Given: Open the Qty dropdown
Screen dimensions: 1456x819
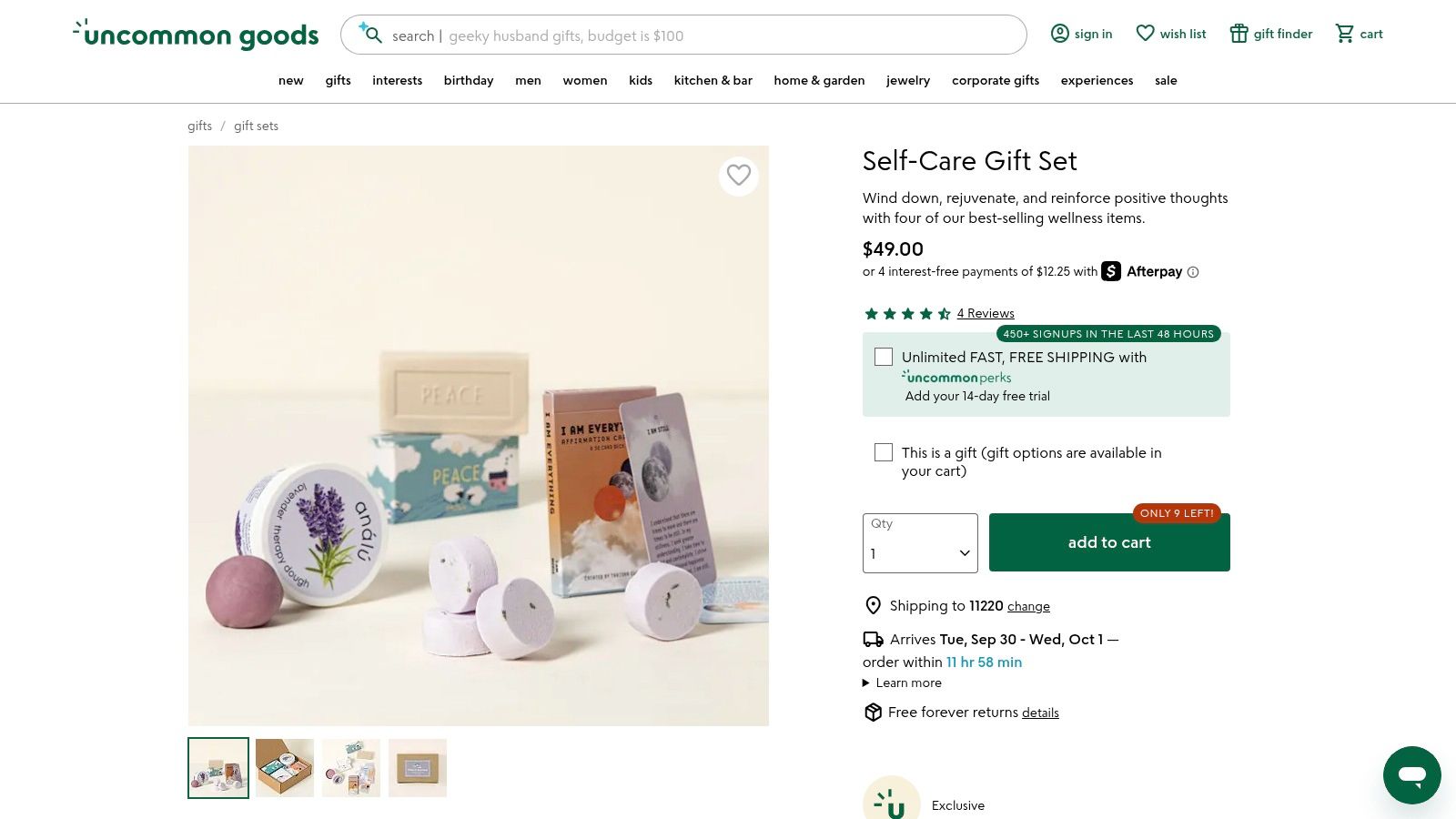Looking at the screenshot, I should 920,543.
